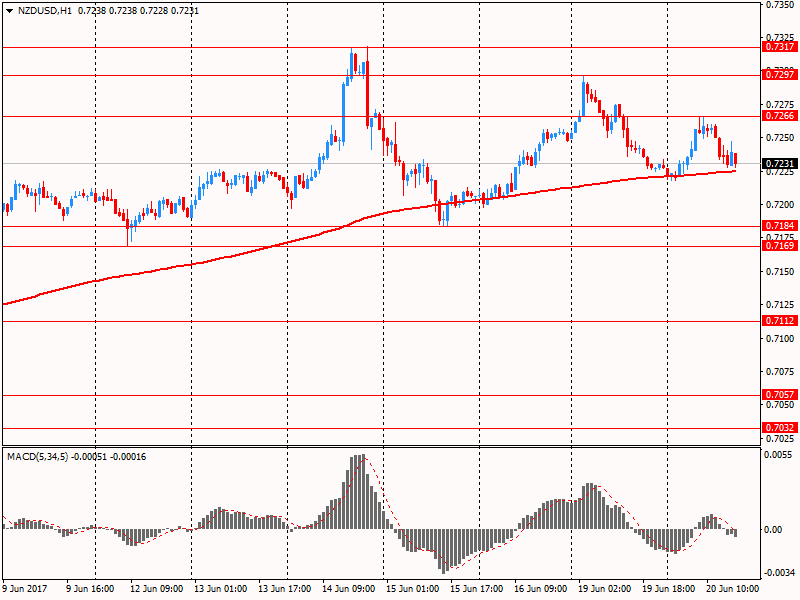
Task: Click the 9 Jun 2017 time label
Action: 24,589
